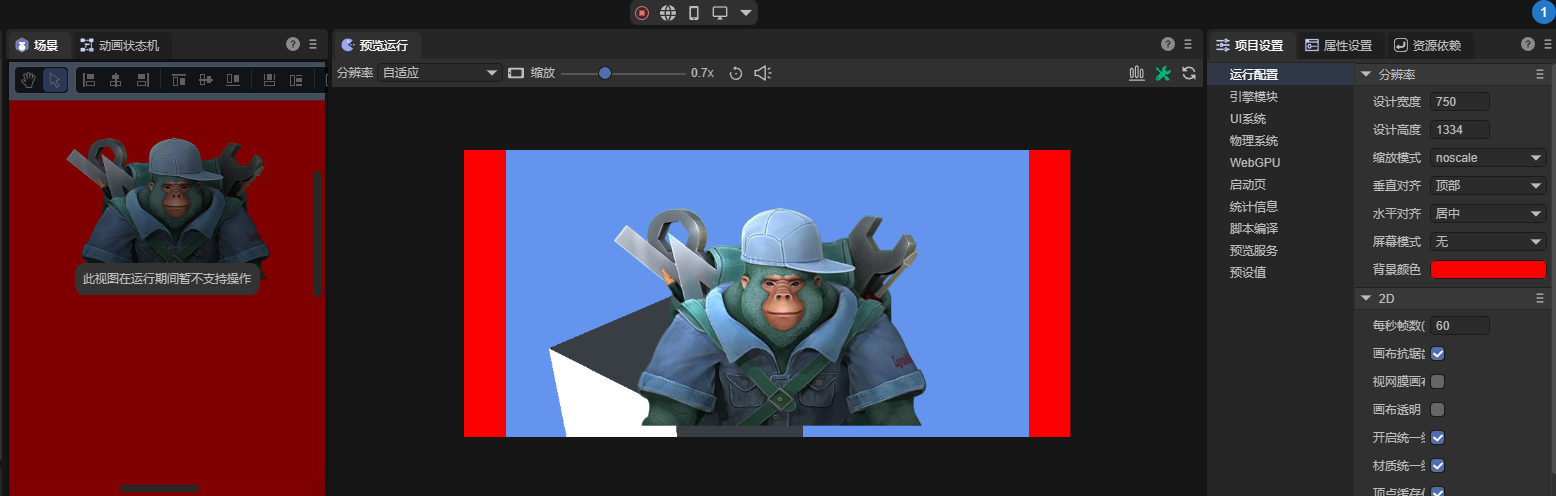Open the 分辨率 自适应 dropdown

click(x=439, y=73)
